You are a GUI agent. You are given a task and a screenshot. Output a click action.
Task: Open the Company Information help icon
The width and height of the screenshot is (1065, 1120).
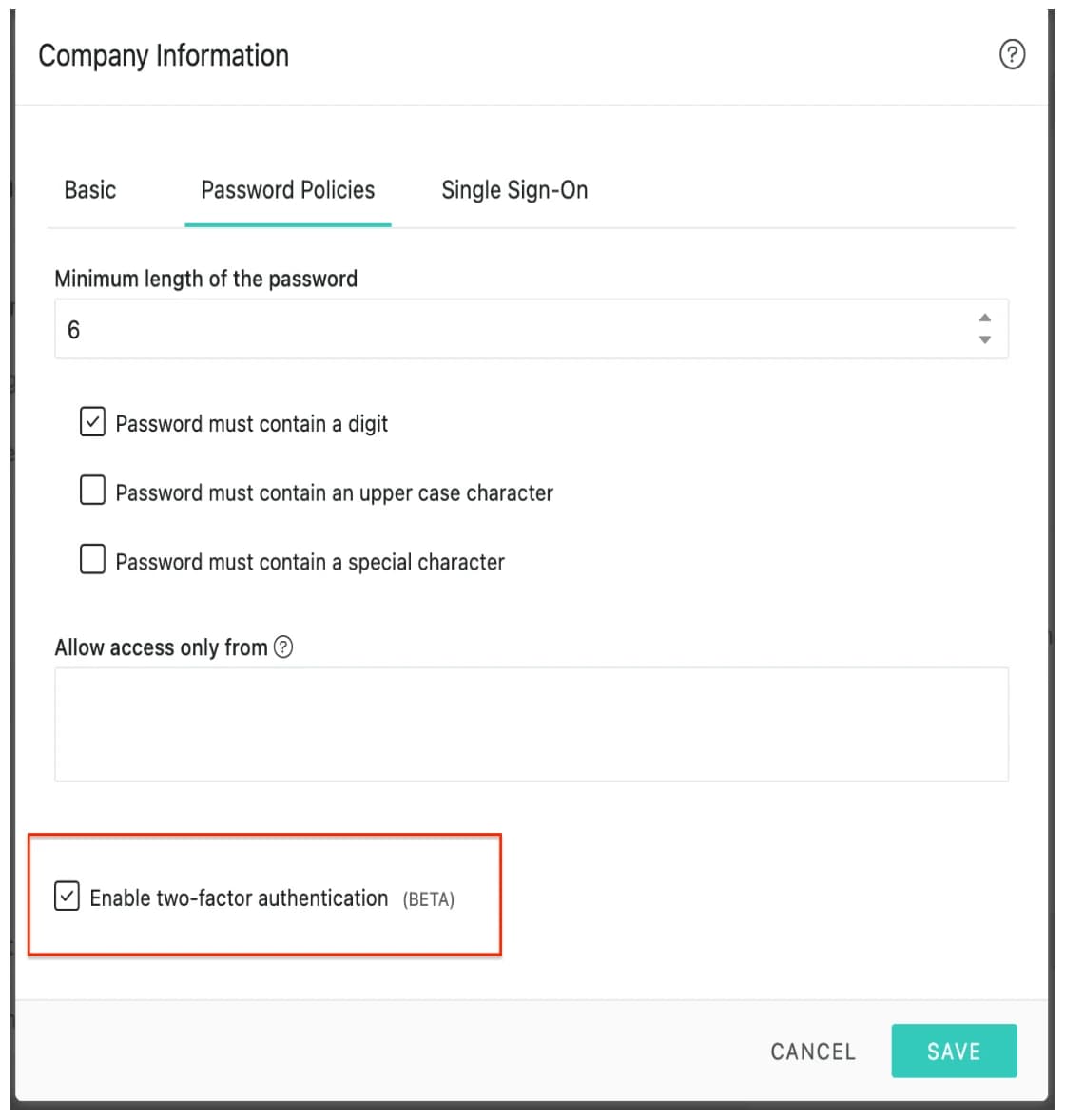click(1012, 54)
